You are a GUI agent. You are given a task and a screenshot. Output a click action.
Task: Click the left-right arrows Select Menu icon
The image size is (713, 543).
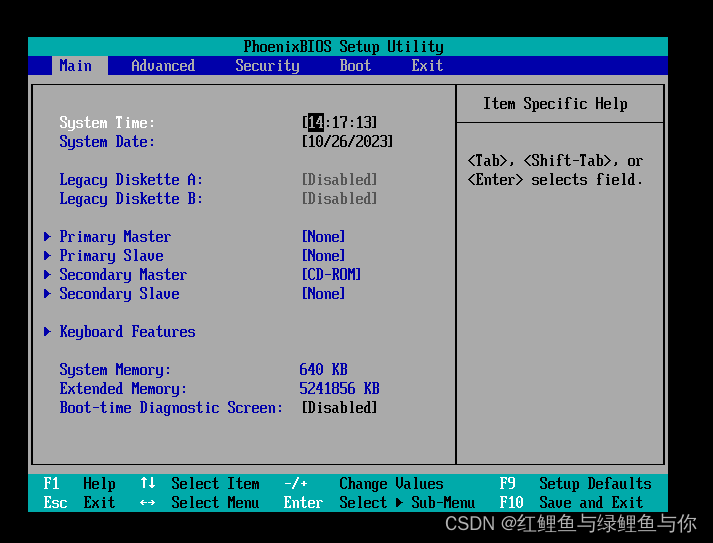pos(148,503)
